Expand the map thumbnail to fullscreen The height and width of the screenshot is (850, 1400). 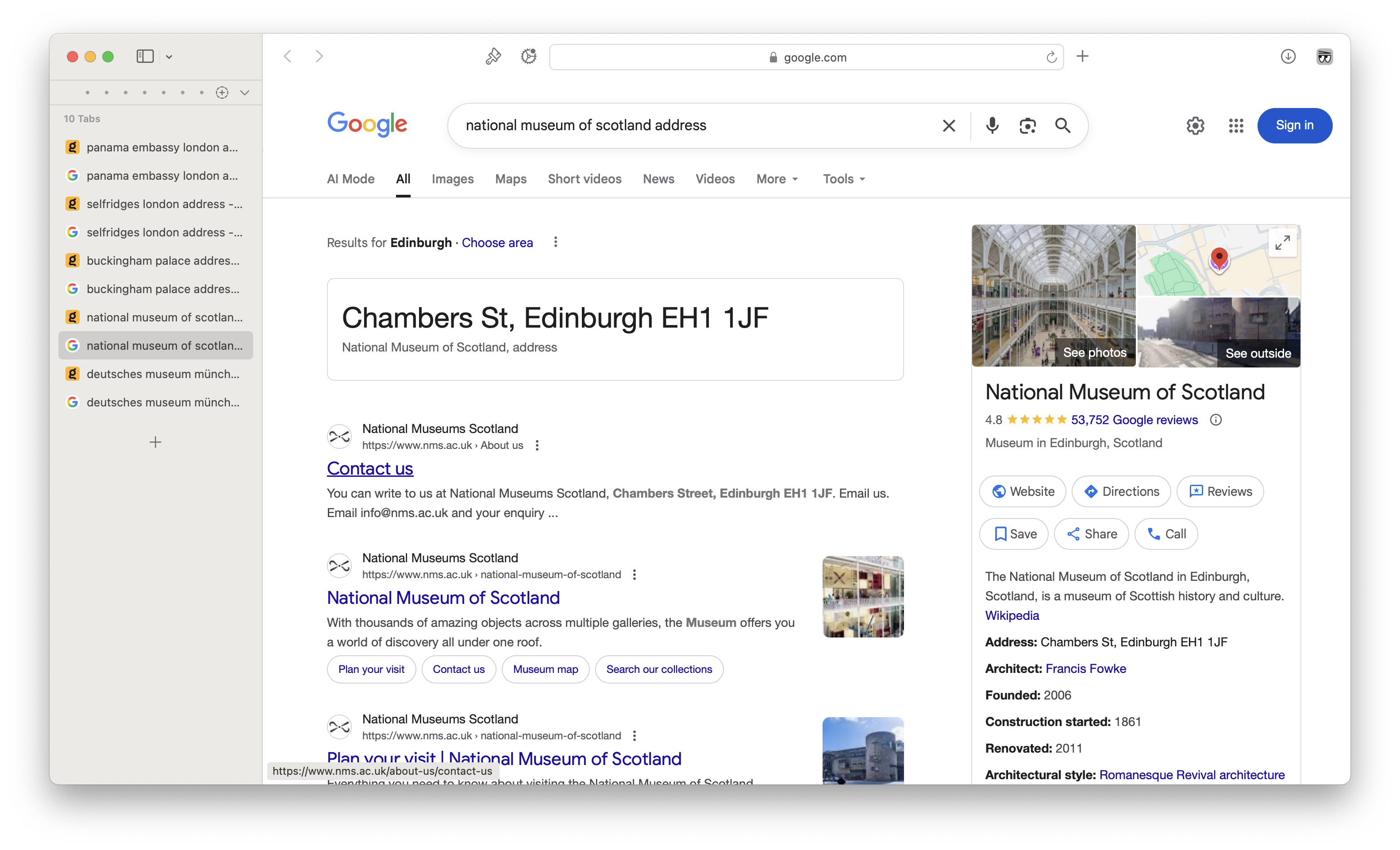coord(1282,243)
